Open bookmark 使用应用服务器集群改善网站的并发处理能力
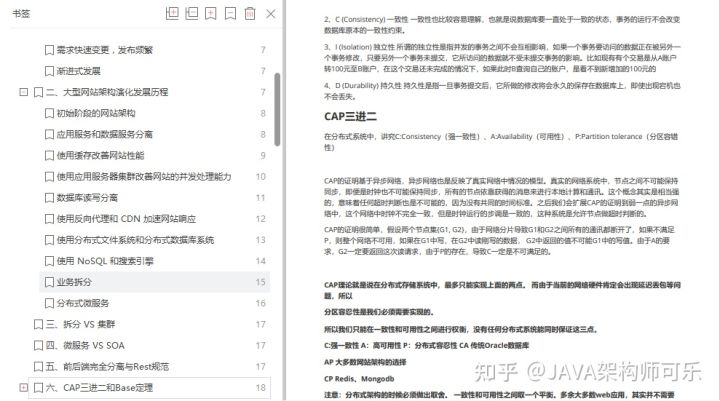 (144, 176)
